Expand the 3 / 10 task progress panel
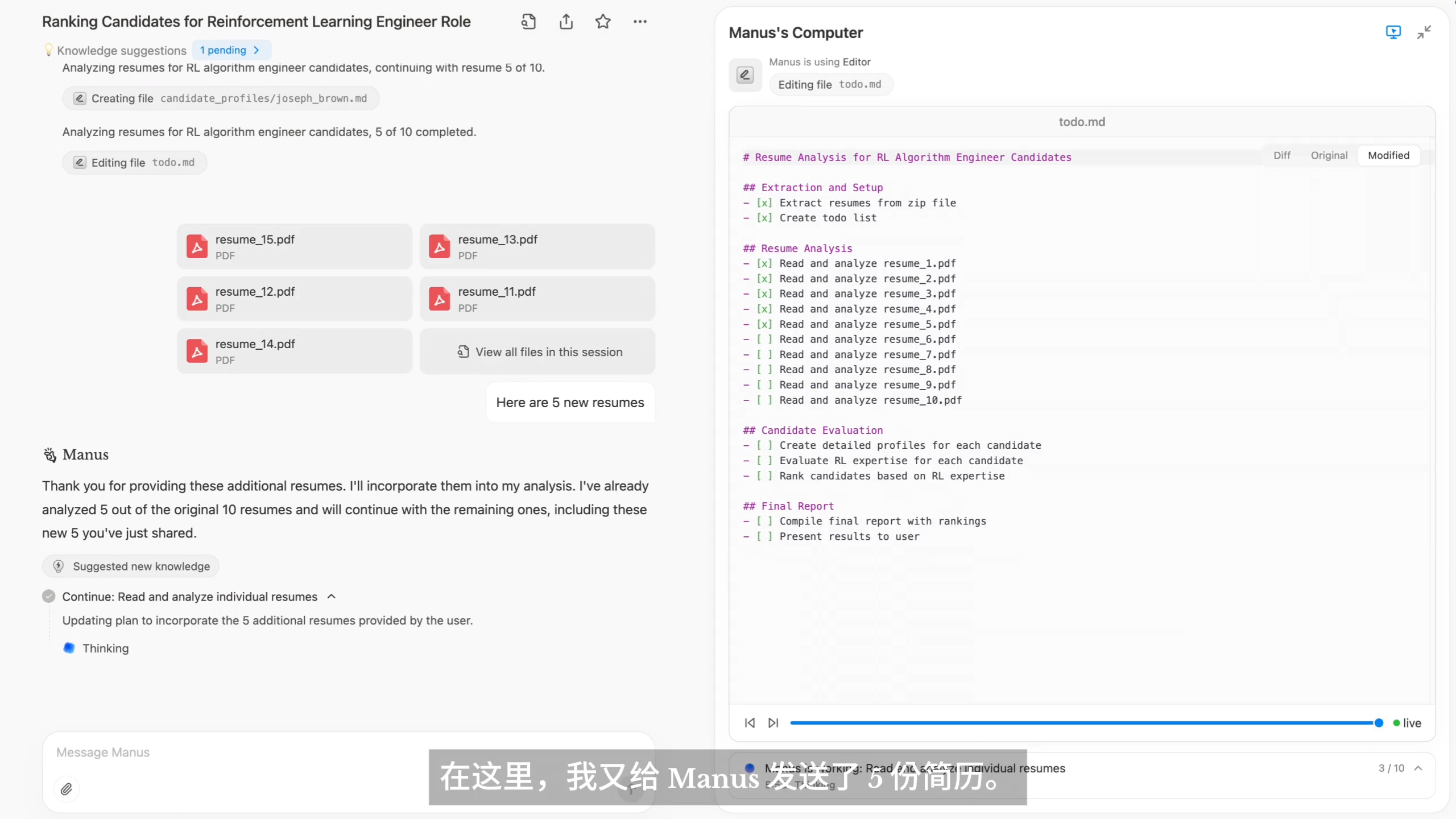 [x=1418, y=768]
